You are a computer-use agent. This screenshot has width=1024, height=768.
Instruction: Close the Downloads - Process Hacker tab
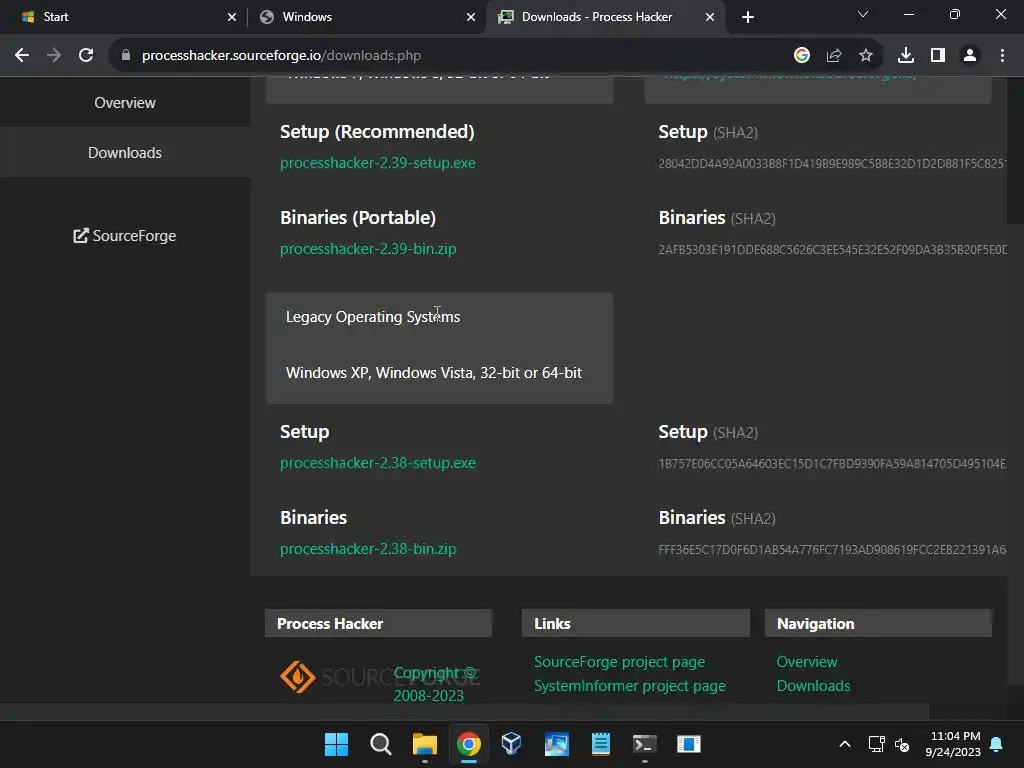tap(710, 17)
